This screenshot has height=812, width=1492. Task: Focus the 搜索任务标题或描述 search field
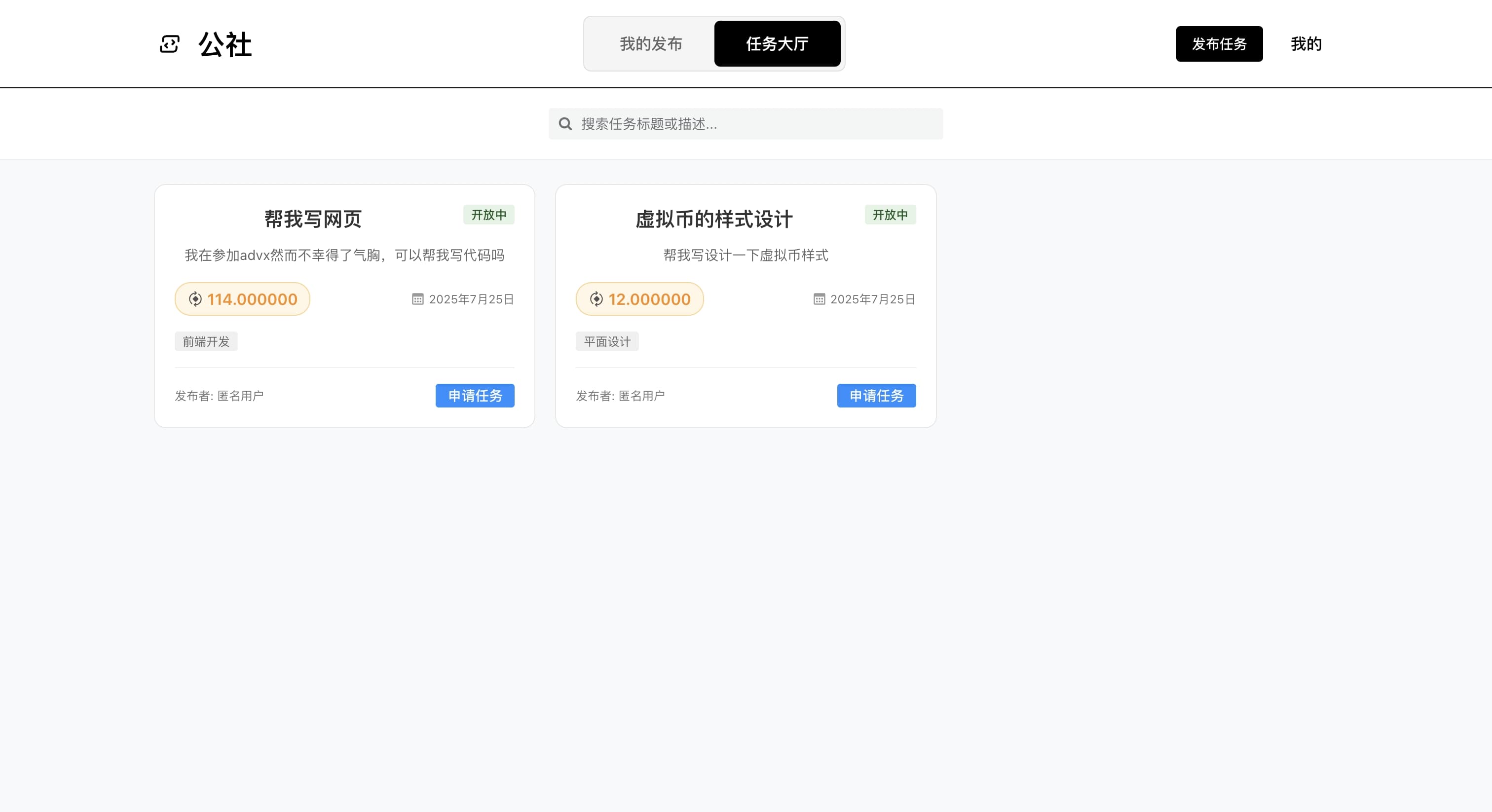(x=746, y=124)
